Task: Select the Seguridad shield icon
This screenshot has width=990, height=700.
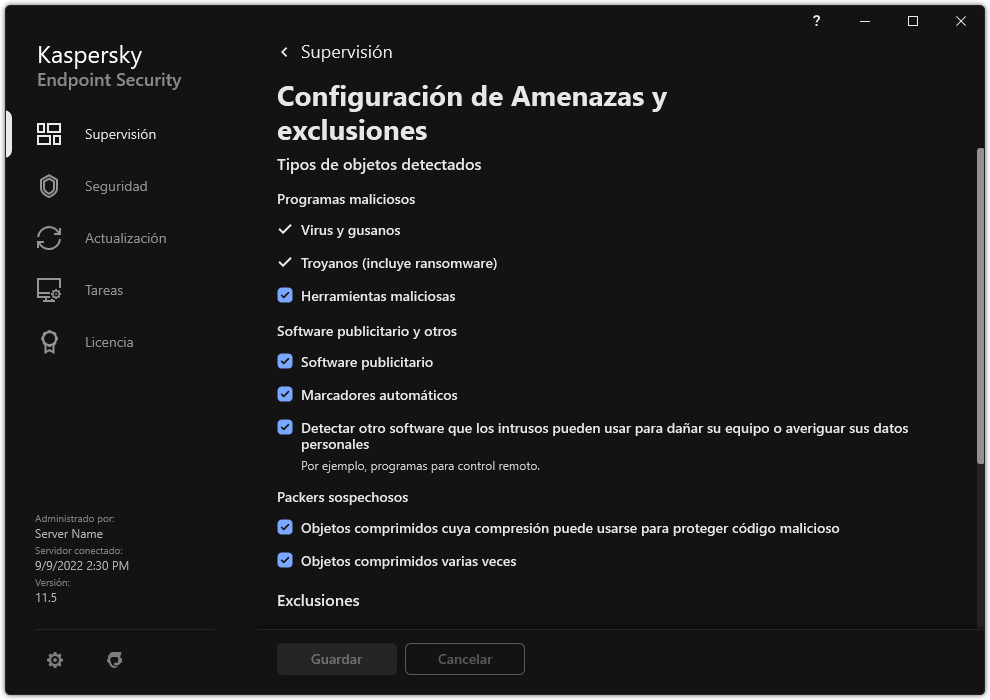Action: [49, 186]
